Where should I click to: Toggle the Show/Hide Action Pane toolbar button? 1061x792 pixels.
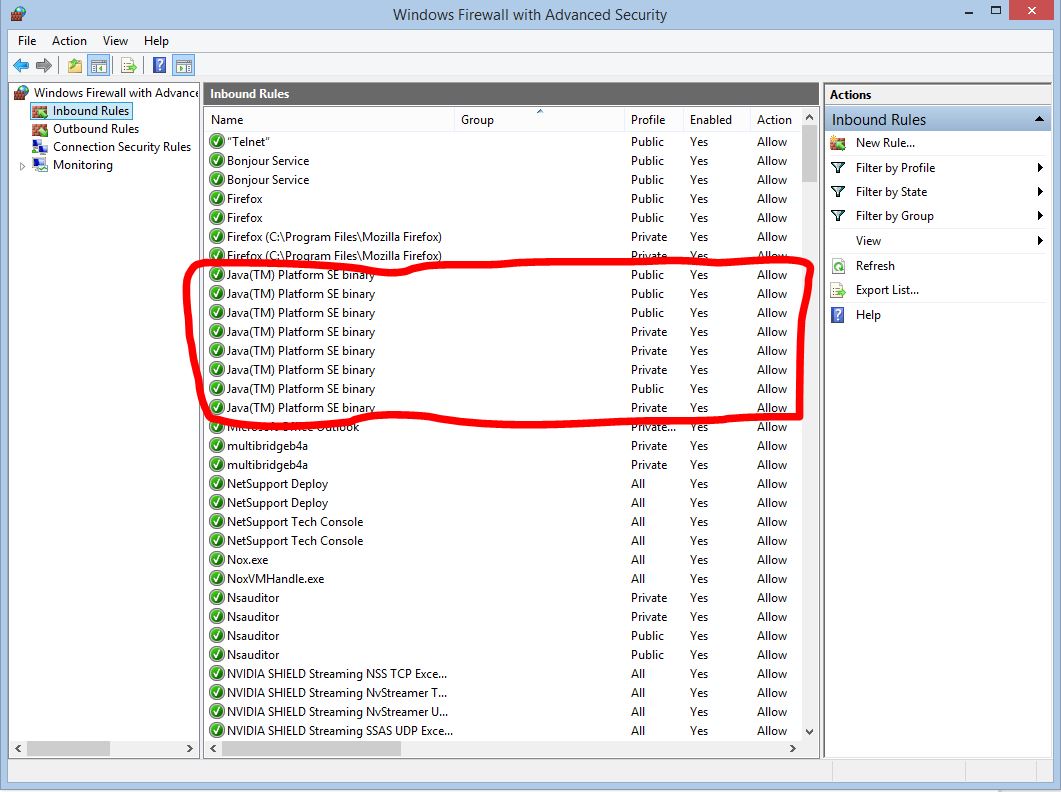click(x=183, y=66)
